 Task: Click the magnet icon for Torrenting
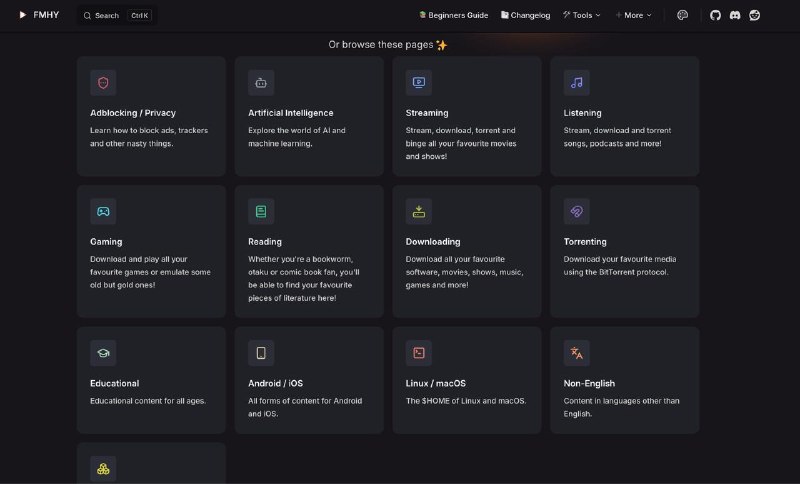577,211
